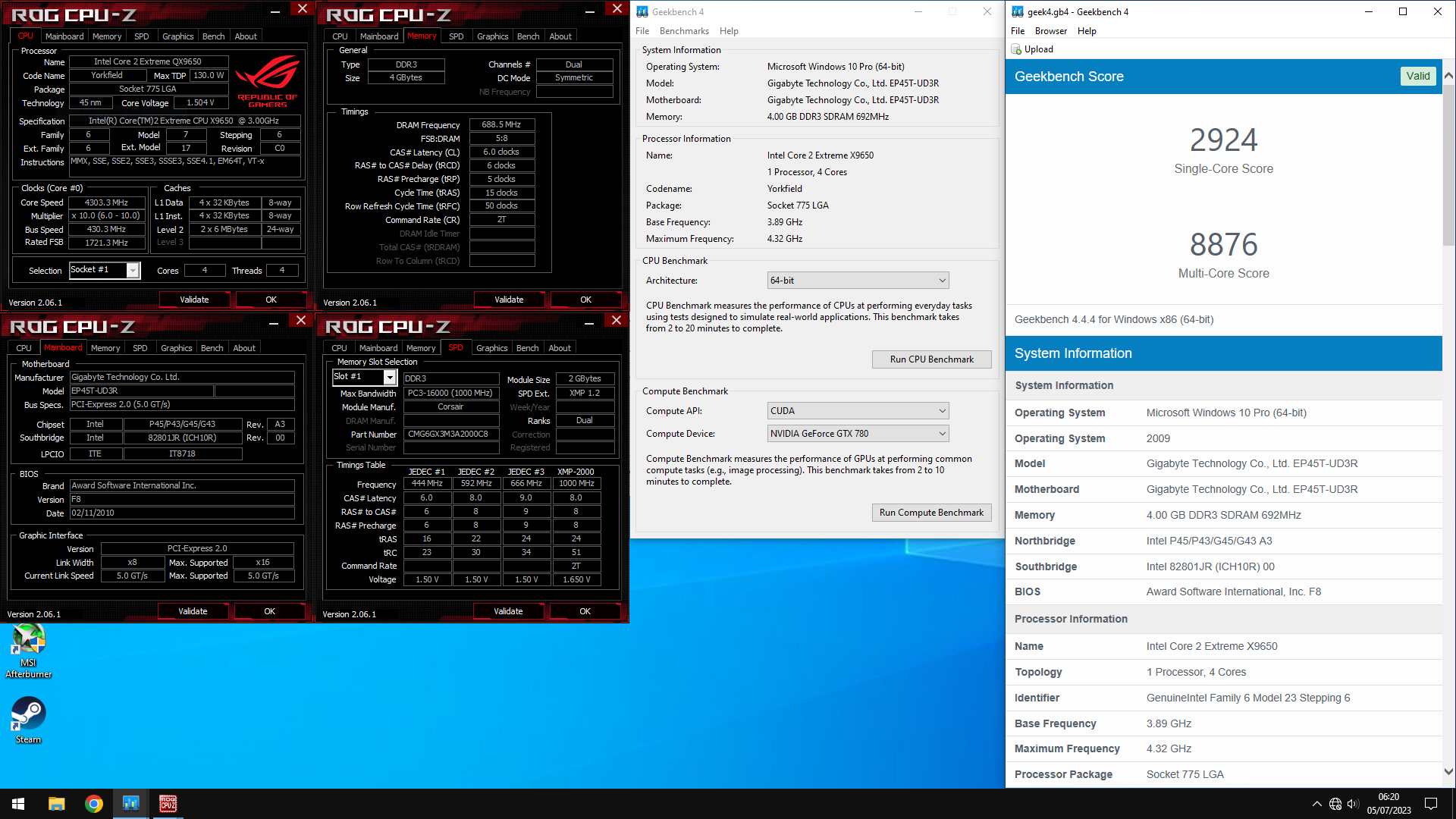This screenshot has width=1456, height=819.
Task: Open Mainboard tab in CPU window
Action: point(64,36)
